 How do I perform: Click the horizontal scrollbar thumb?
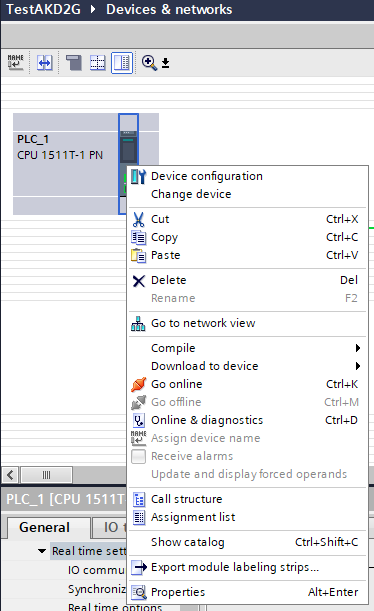(x=46, y=475)
